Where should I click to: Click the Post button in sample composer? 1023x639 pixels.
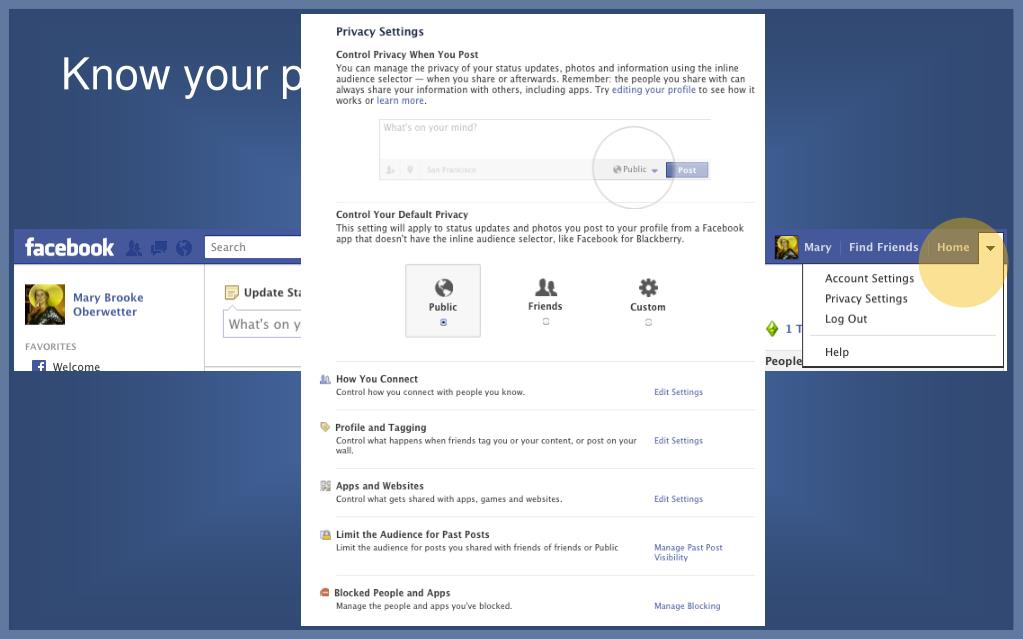click(x=687, y=170)
